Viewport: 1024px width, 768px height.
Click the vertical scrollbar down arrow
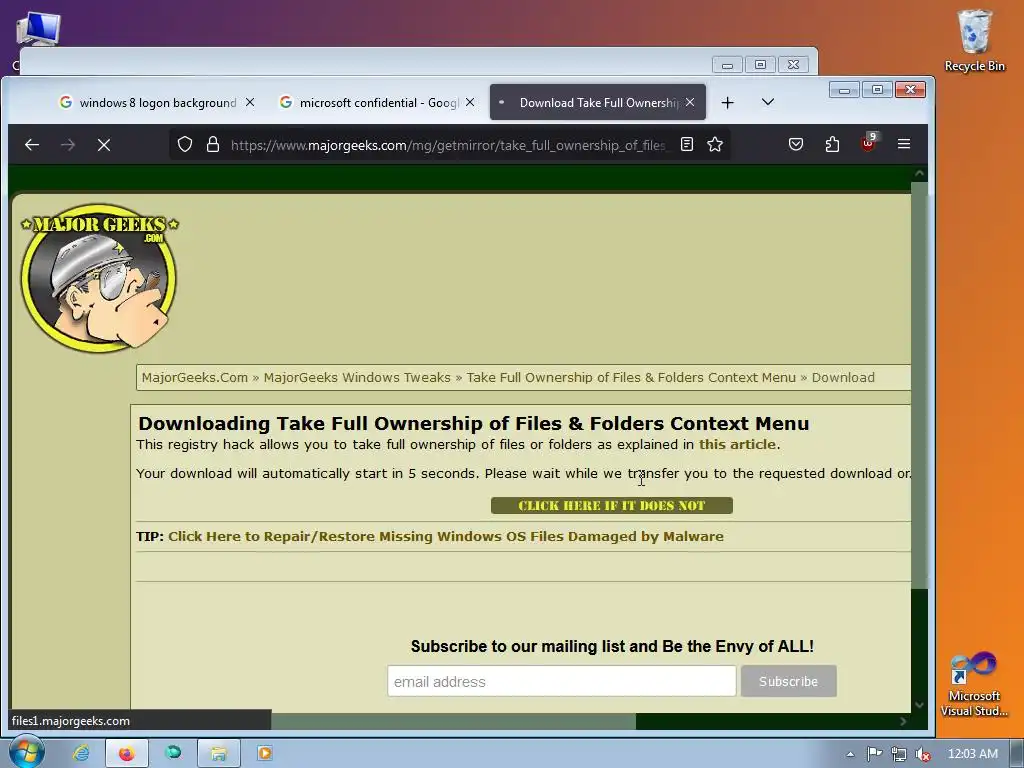pyautogui.click(x=920, y=705)
